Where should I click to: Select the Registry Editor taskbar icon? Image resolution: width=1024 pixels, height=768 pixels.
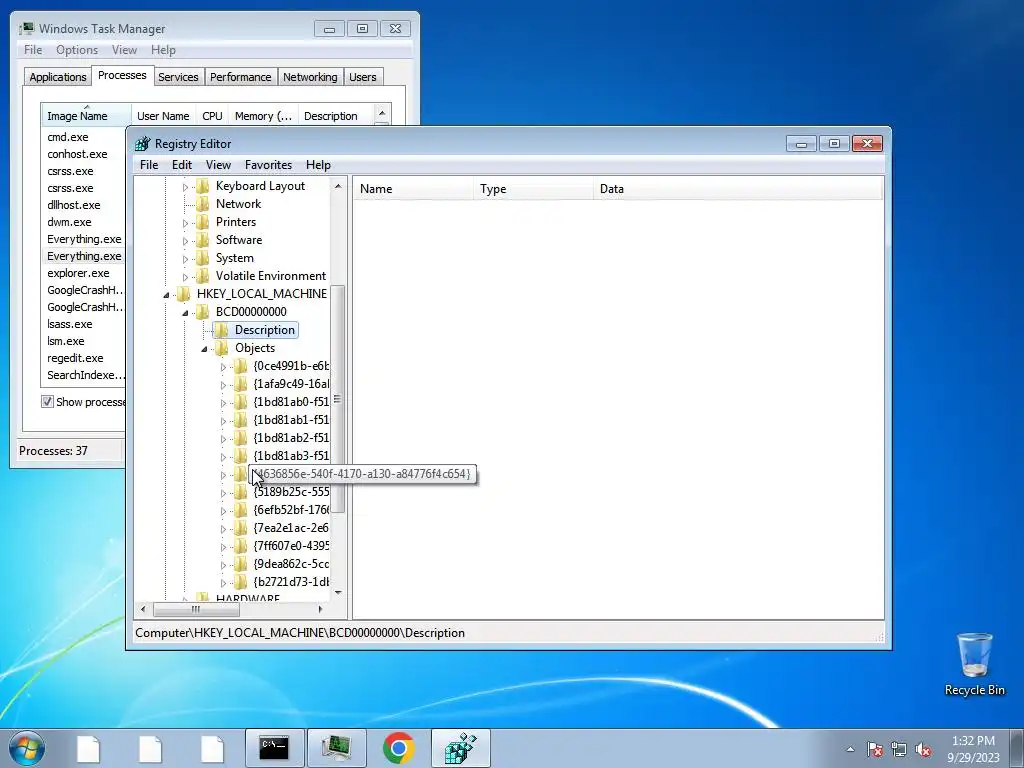pyautogui.click(x=460, y=748)
